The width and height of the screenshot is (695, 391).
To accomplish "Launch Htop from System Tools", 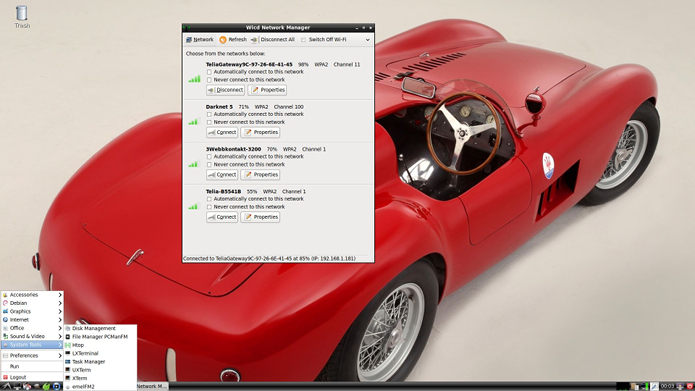I will [100, 345].
